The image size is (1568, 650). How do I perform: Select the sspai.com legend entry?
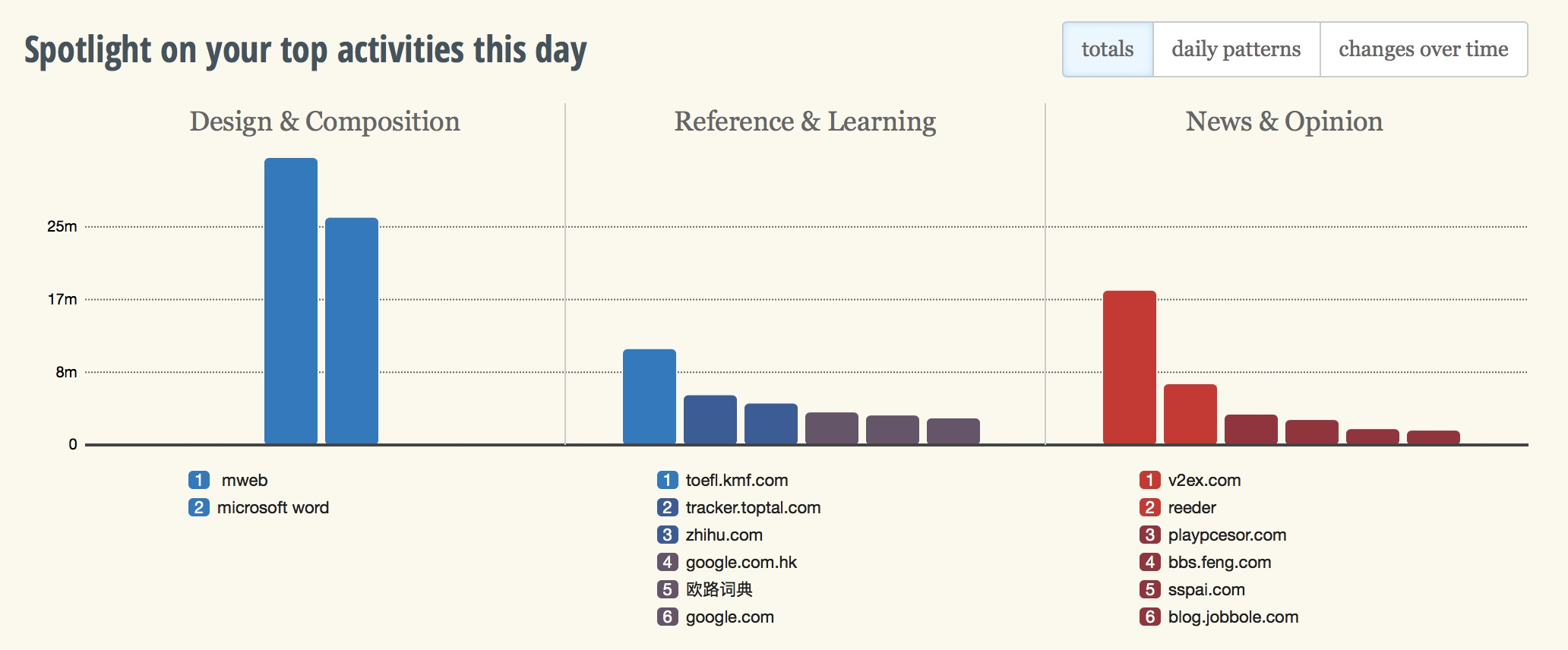[x=1206, y=589]
